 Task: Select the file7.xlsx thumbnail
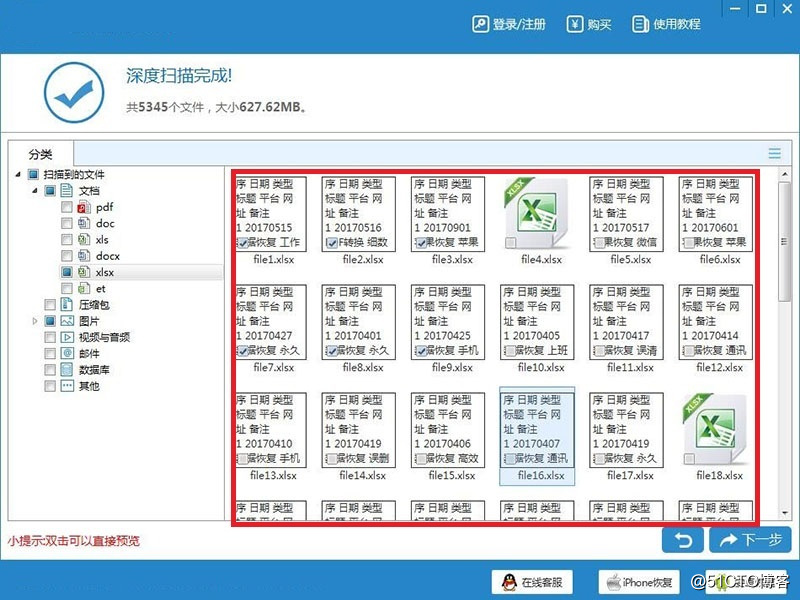coord(270,322)
